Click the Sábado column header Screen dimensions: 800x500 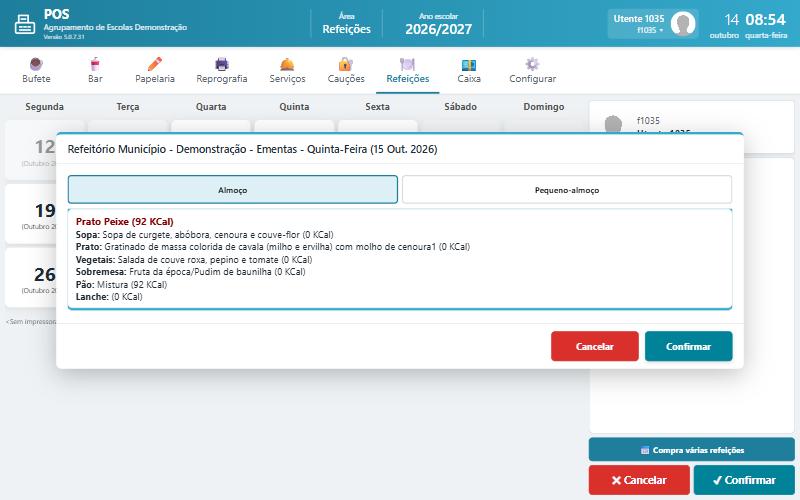click(460, 107)
